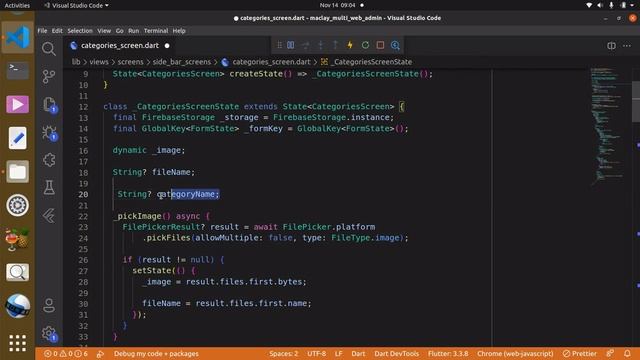Open the Source Control view
The width and height of the screenshot is (640, 360).
[x=49, y=76]
